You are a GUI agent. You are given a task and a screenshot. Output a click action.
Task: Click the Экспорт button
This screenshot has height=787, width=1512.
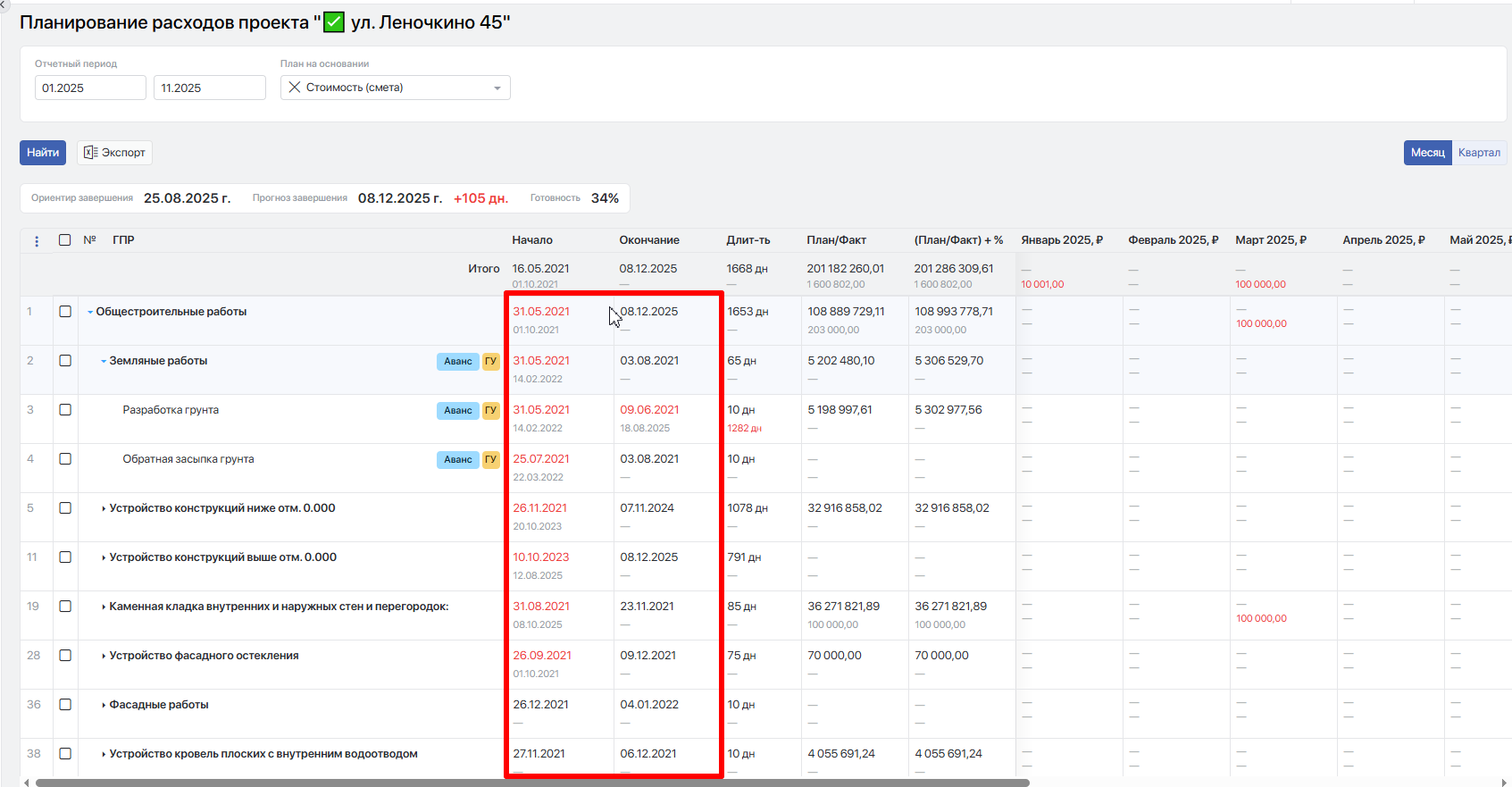pyautogui.click(x=114, y=153)
